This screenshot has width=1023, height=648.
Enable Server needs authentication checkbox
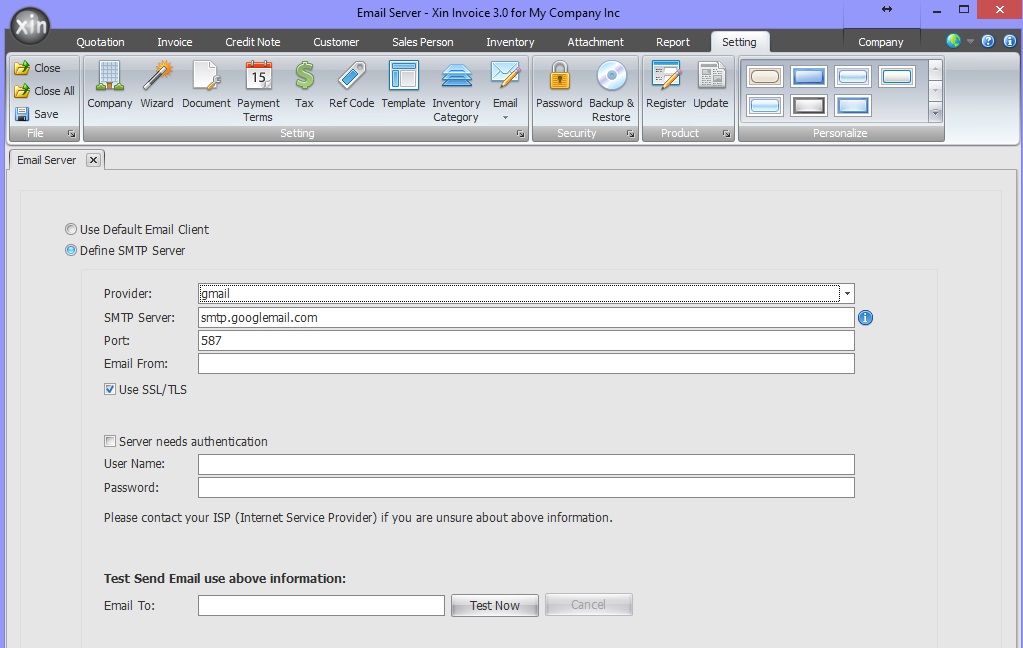(x=110, y=442)
